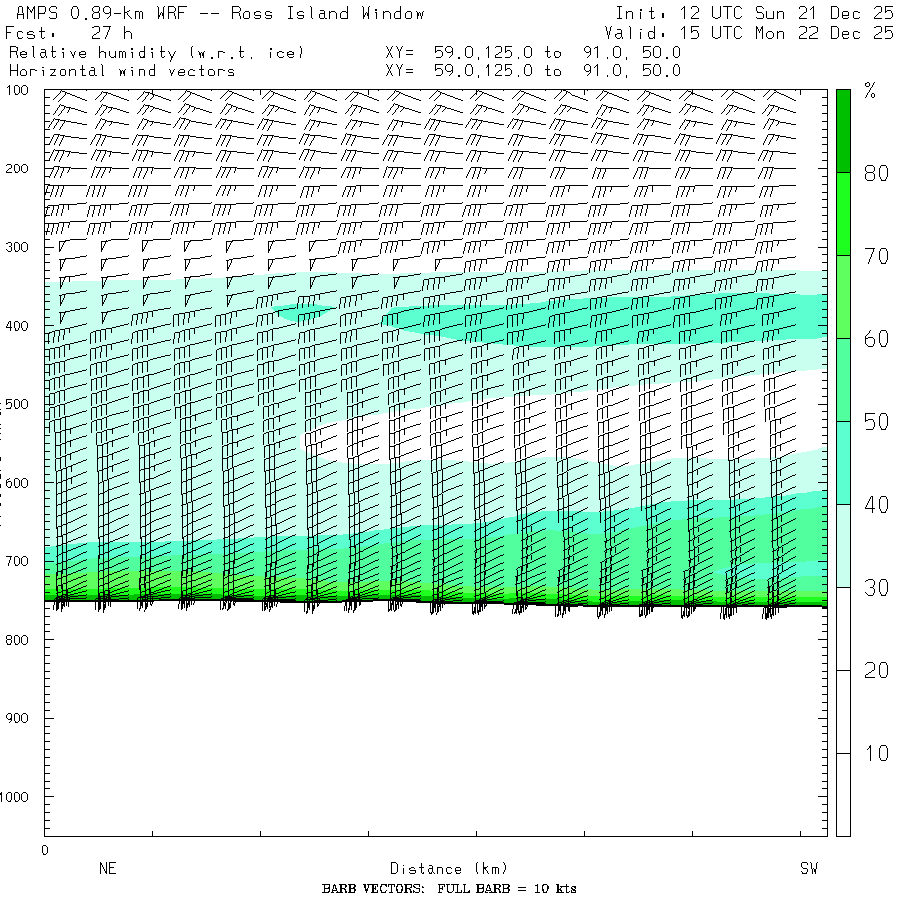Viewport: 900px width, 900px height.
Task: Click the dark green above-80% colorbar segment
Action: coord(844,130)
